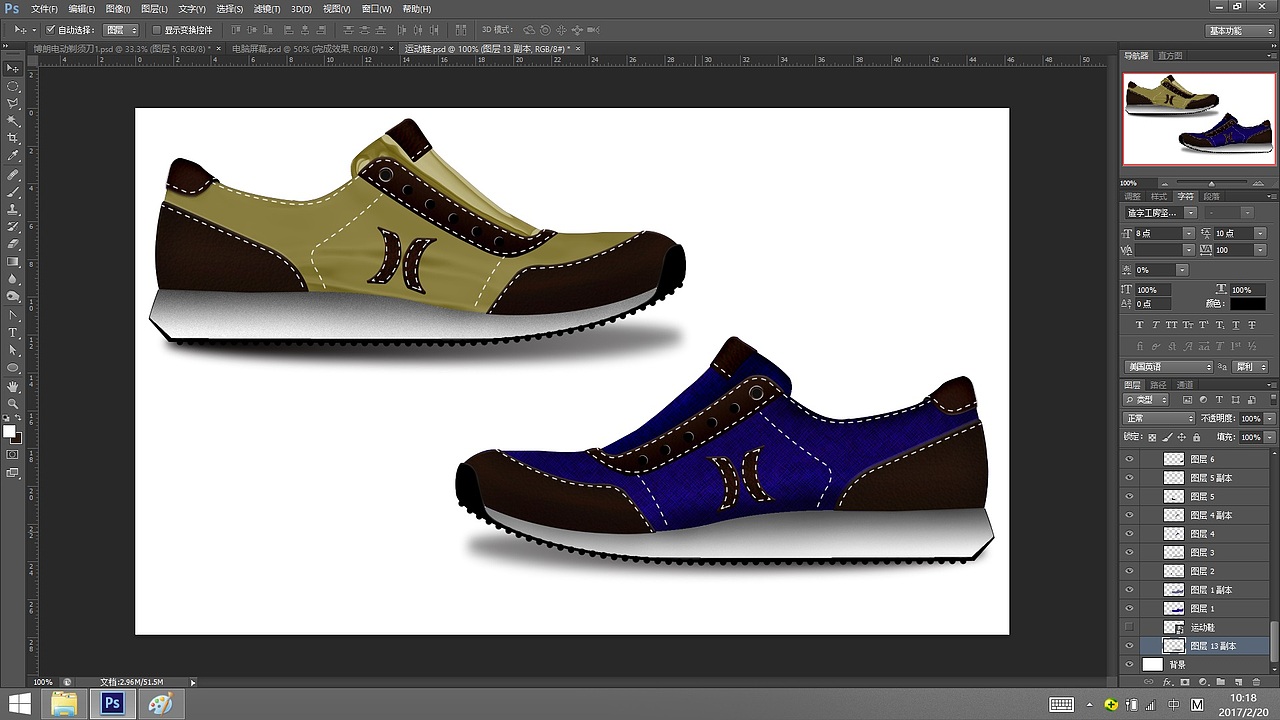Select the Clone Stamp tool

13,209
